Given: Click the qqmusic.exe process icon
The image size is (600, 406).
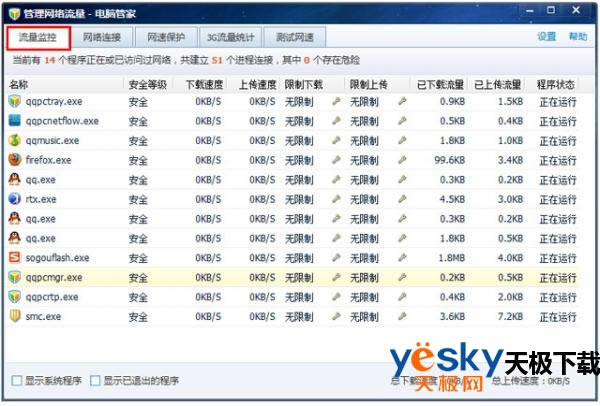Looking at the screenshot, I should pos(14,141).
